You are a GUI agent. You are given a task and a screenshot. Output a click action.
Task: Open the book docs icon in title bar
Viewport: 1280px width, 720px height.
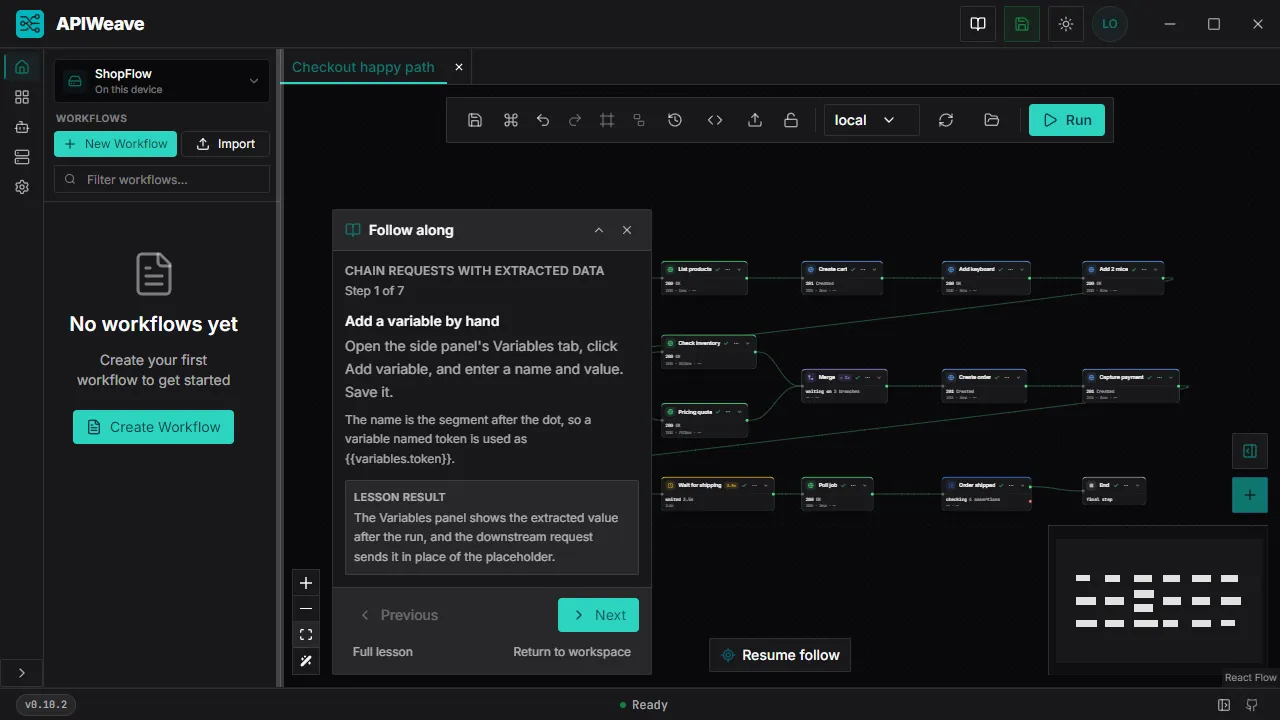978,24
